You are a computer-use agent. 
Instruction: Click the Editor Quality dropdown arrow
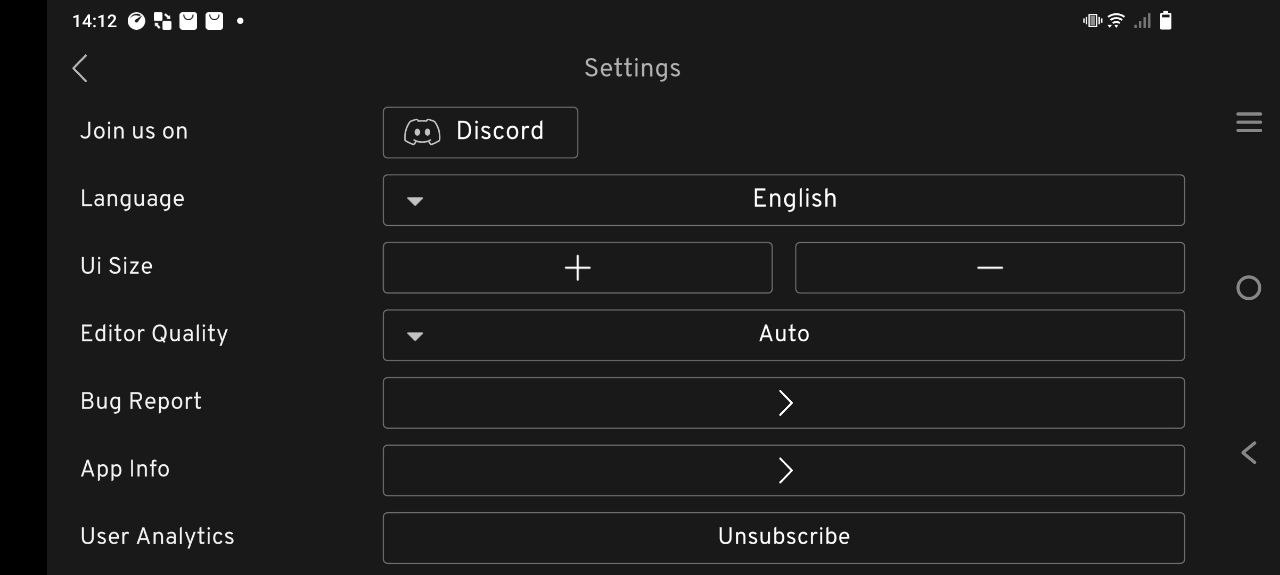[415, 336]
